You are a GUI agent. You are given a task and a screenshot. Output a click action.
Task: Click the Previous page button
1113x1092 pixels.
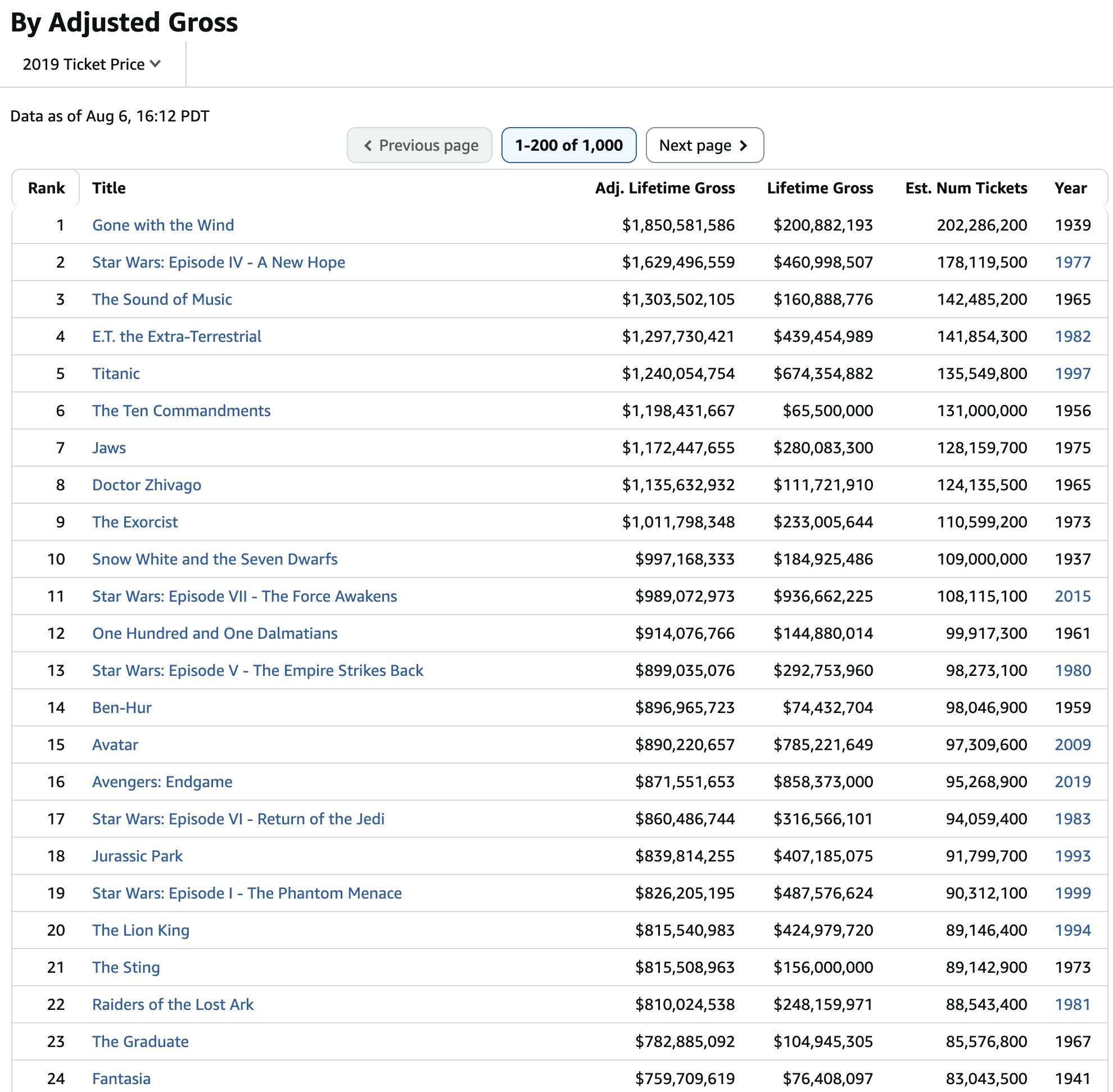pos(420,145)
